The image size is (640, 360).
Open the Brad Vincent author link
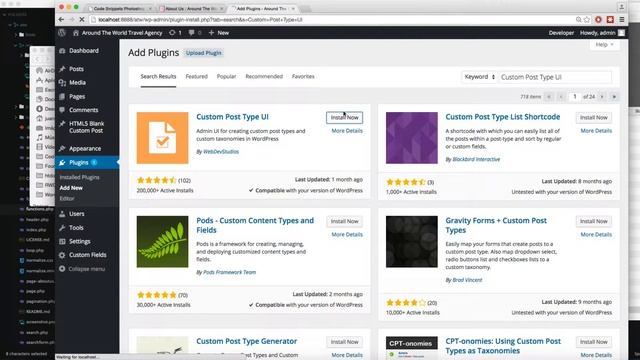[467, 280]
